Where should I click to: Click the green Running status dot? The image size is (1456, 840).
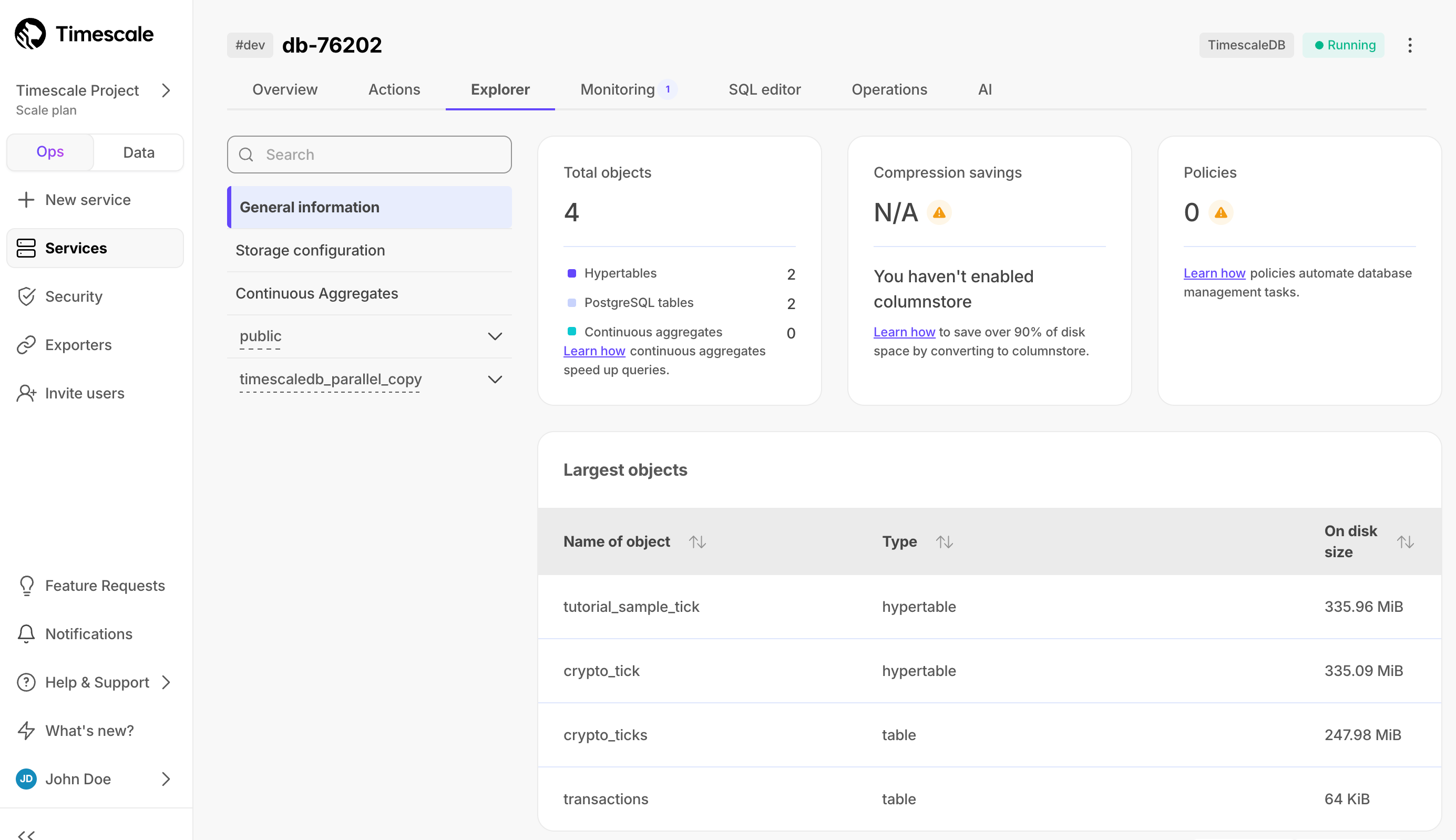[1319, 45]
